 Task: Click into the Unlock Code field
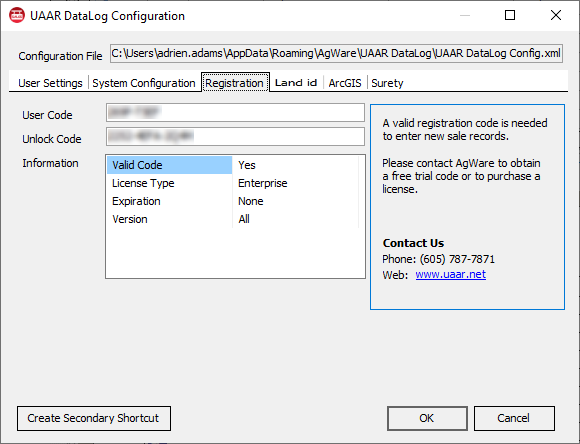point(235,137)
